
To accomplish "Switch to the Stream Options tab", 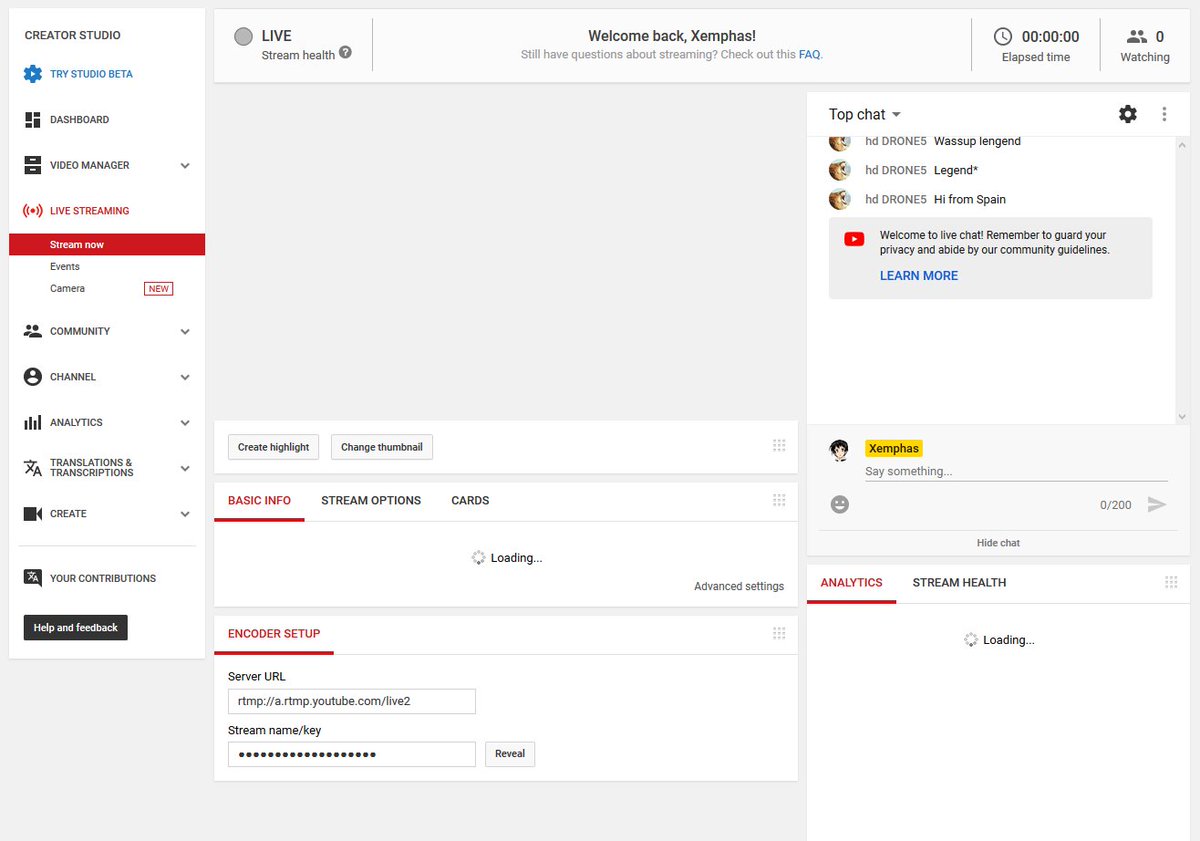I will (x=371, y=500).
